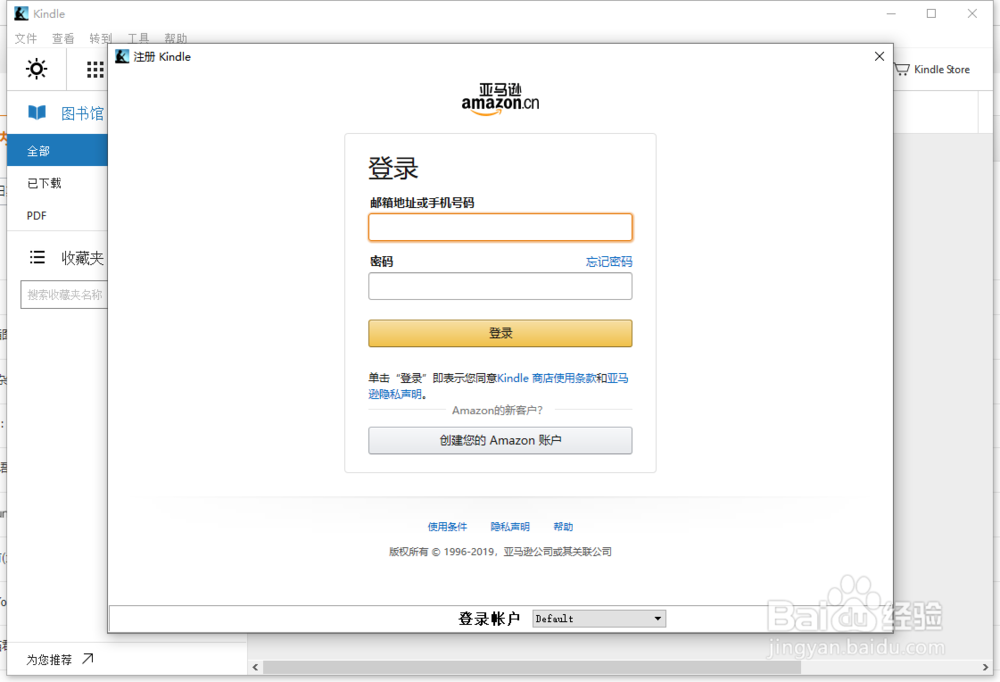Click the 忘记密码 link
This screenshot has height=682, width=1000.
click(x=609, y=262)
